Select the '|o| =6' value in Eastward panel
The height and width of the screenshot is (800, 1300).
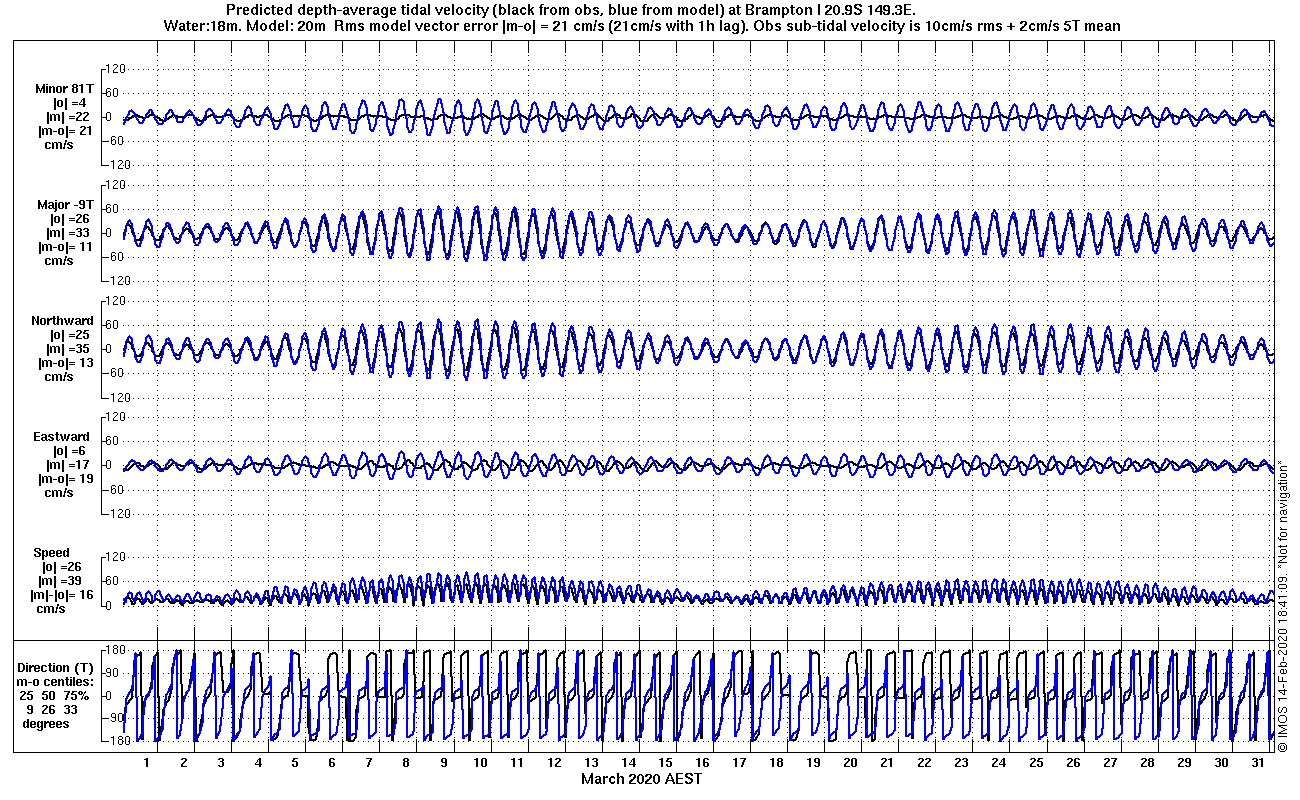(69, 451)
